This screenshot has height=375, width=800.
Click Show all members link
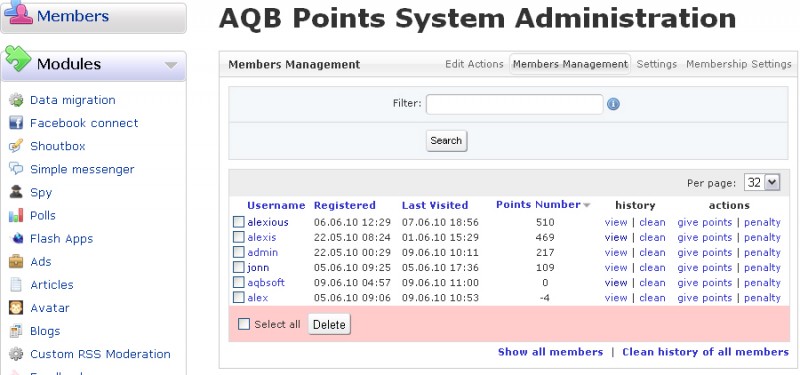pos(550,352)
